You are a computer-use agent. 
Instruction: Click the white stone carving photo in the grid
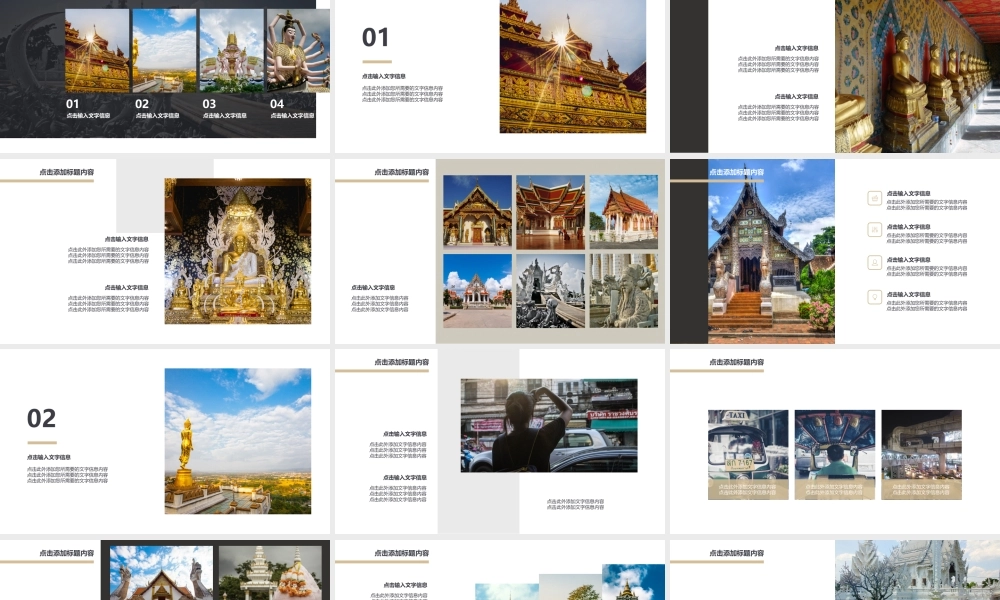(624, 291)
